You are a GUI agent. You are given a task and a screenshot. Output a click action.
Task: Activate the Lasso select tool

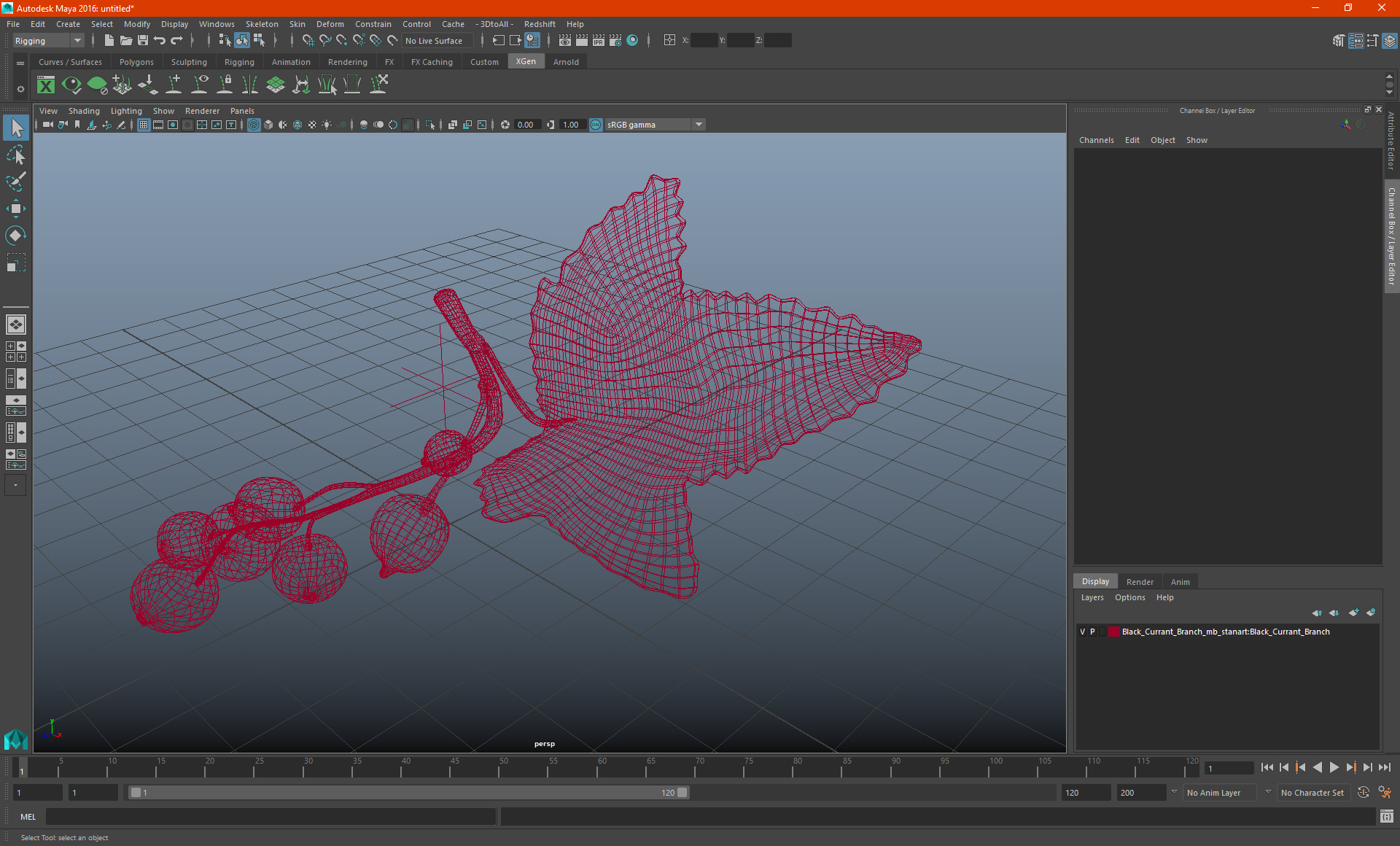(x=16, y=155)
